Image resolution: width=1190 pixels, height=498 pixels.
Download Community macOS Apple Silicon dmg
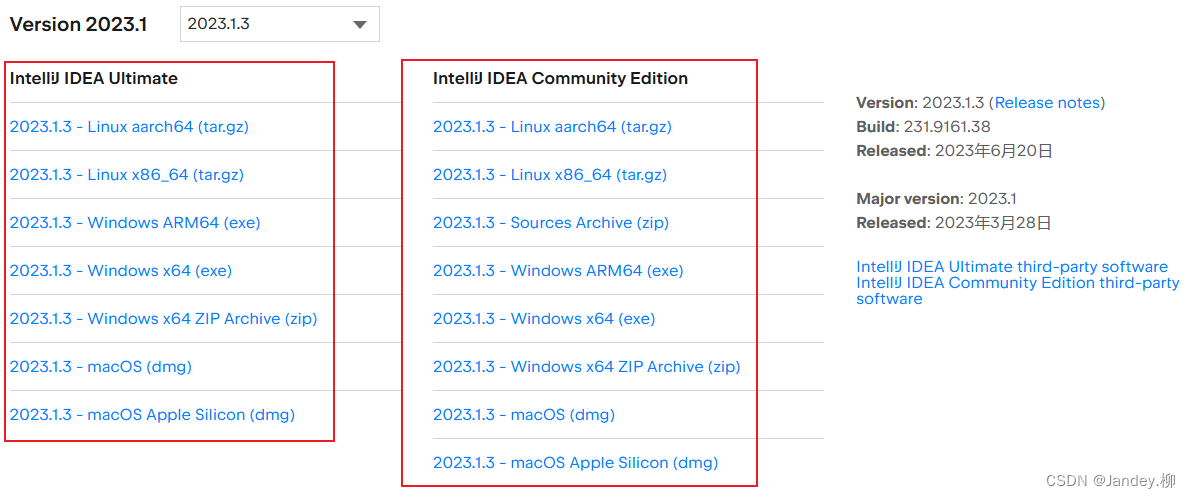tap(576, 463)
